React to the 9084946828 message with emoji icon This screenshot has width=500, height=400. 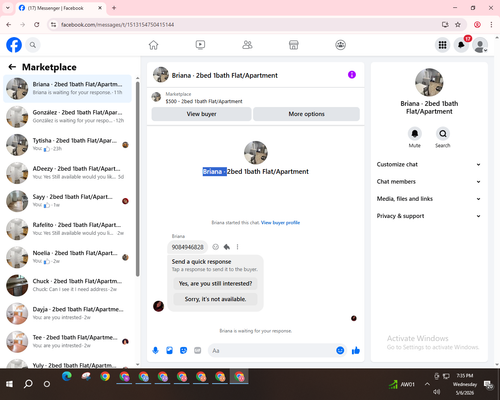[216, 247]
